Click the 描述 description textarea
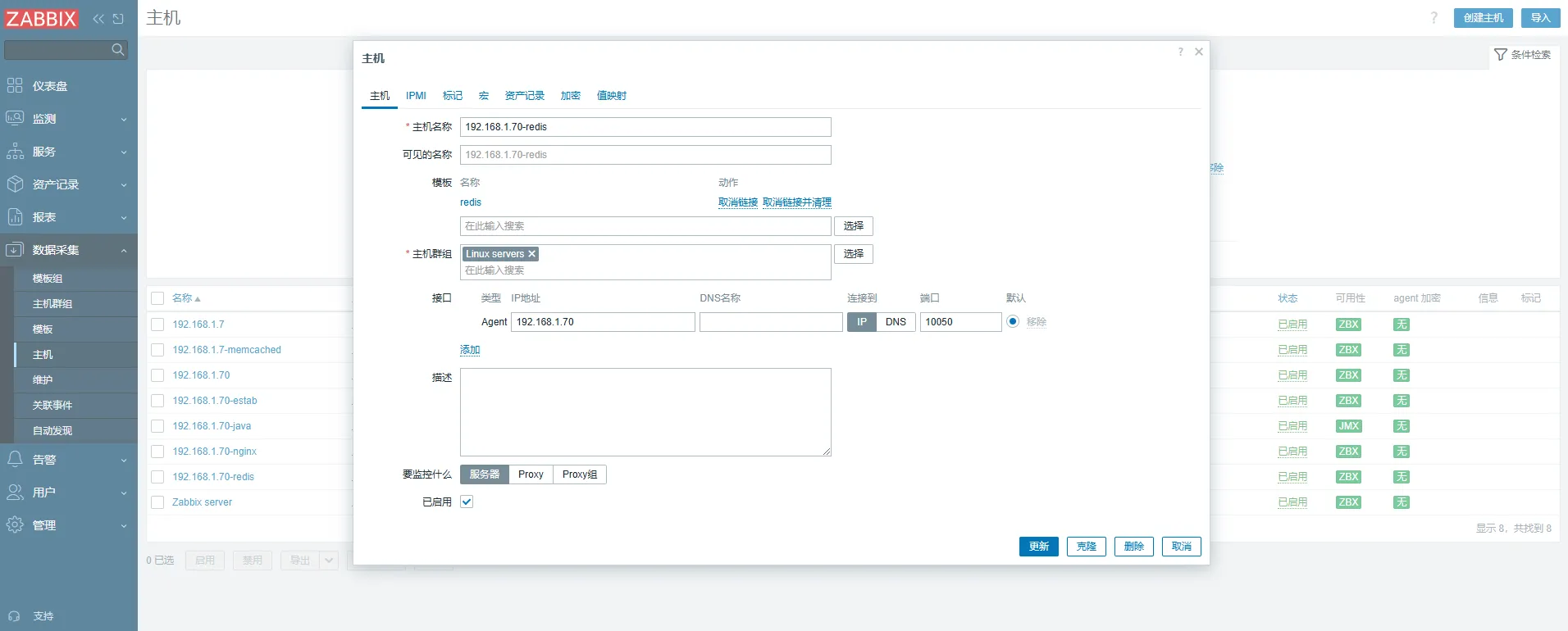Screen dimensions: 1568x631 pyautogui.click(x=645, y=412)
